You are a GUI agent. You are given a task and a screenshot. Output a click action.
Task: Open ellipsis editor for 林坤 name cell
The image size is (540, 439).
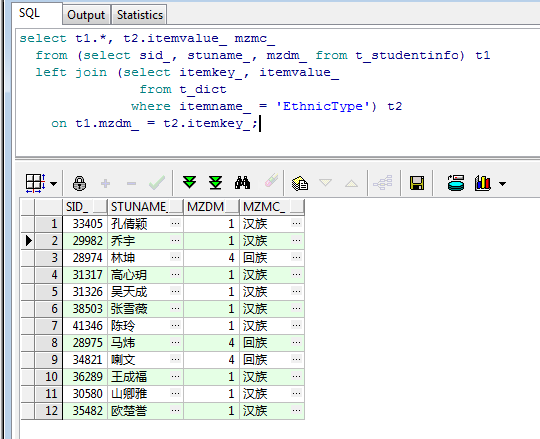click(x=175, y=257)
